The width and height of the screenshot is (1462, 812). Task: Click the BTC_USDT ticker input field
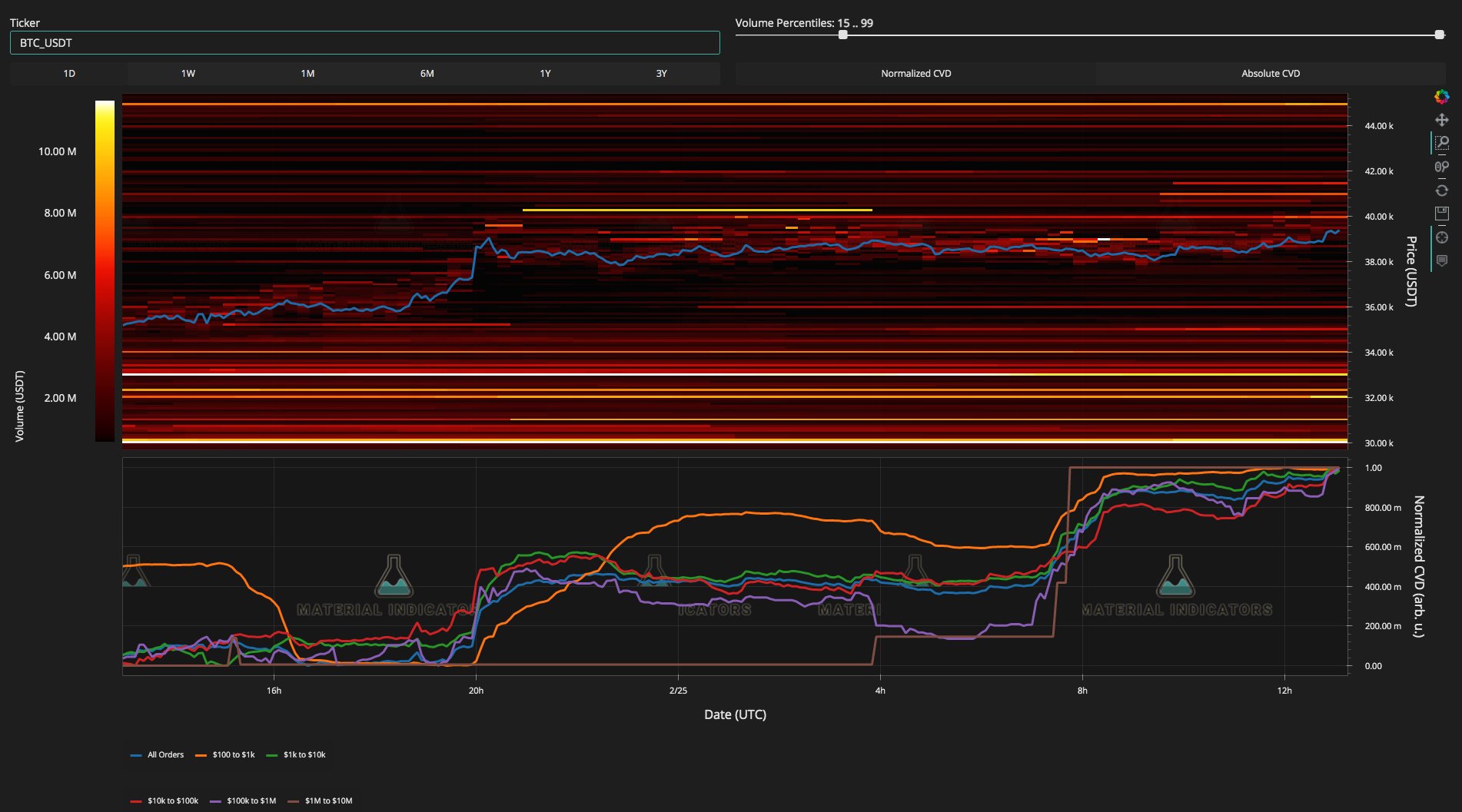364,43
